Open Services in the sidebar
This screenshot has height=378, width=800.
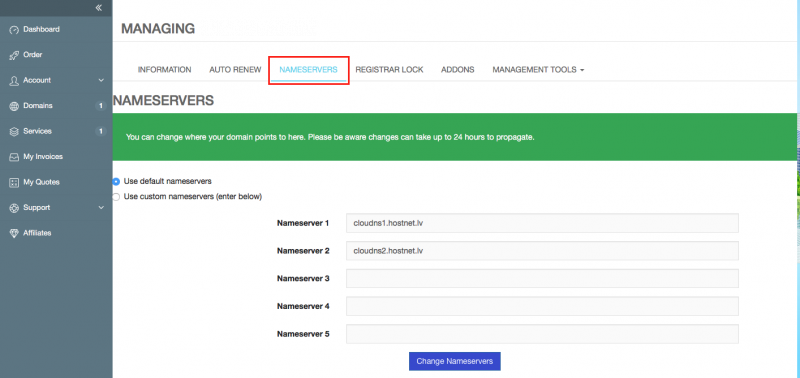click(x=37, y=131)
